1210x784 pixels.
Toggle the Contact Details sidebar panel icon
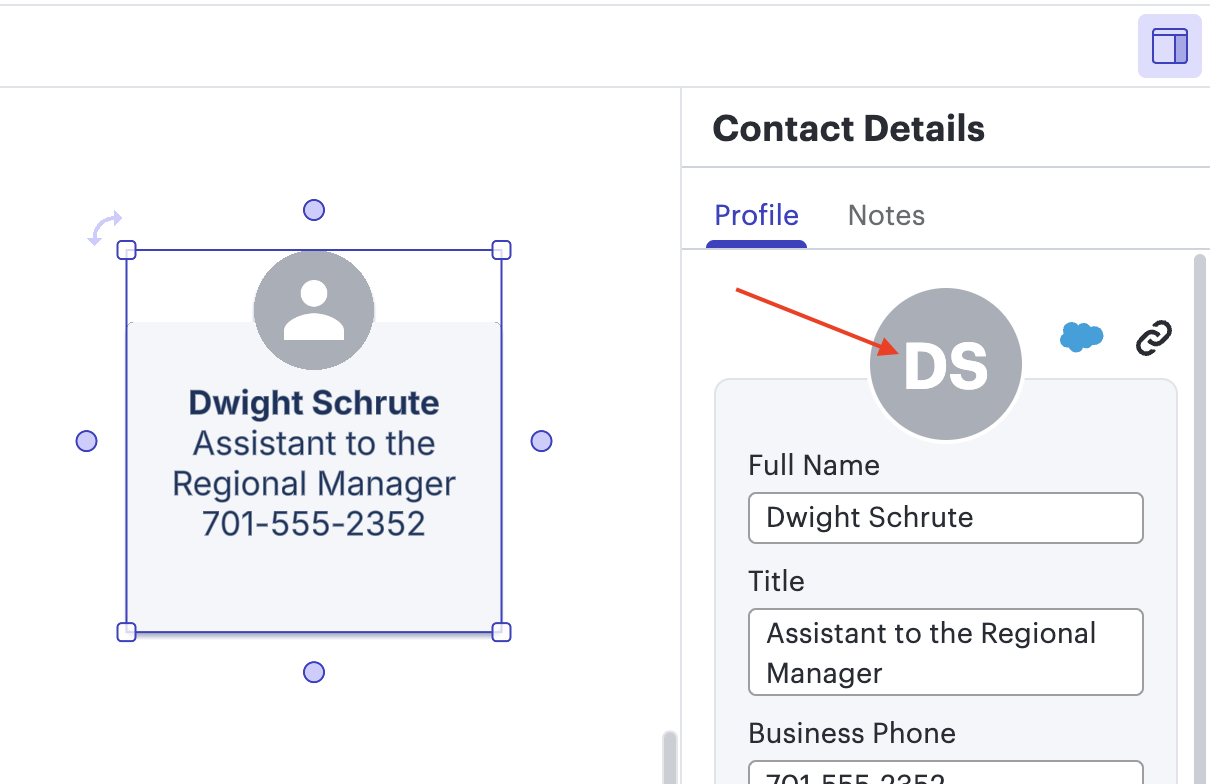tap(1169, 45)
